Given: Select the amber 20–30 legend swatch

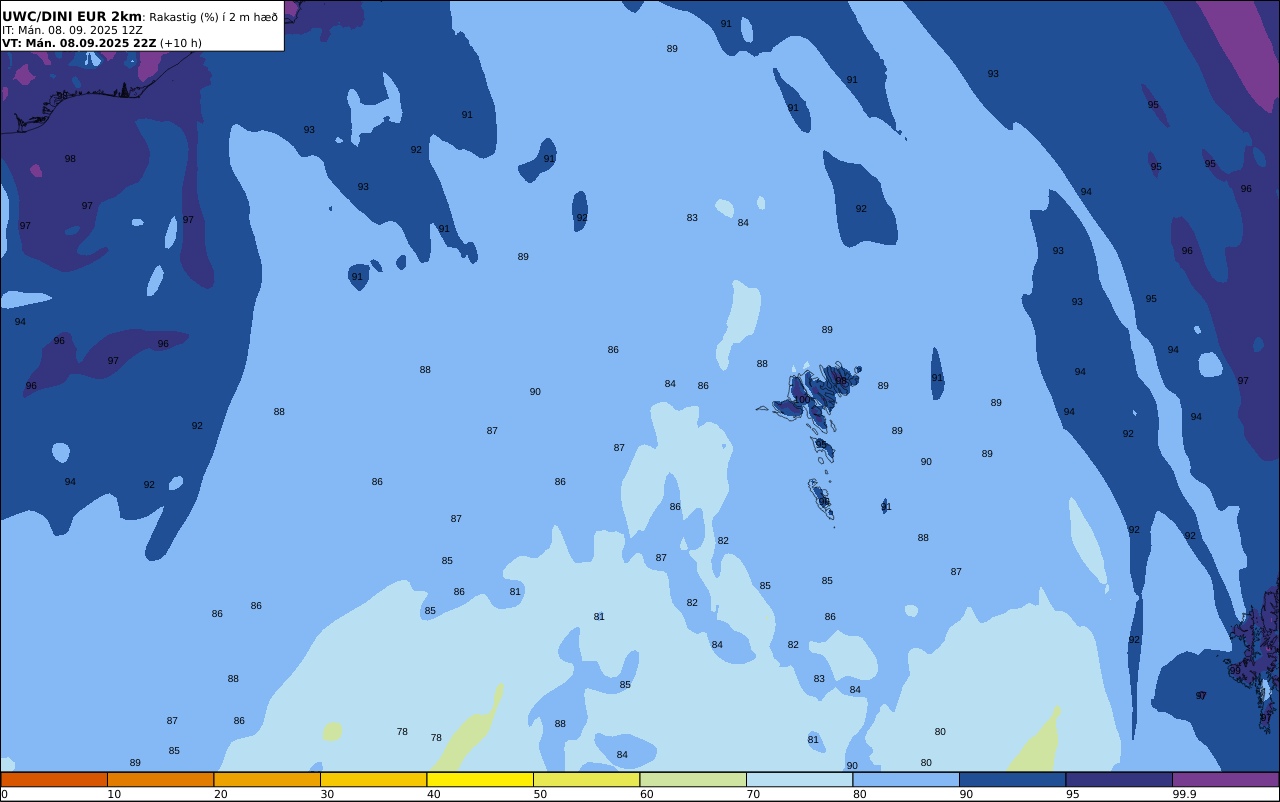Looking at the screenshot, I should click(267, 779).
